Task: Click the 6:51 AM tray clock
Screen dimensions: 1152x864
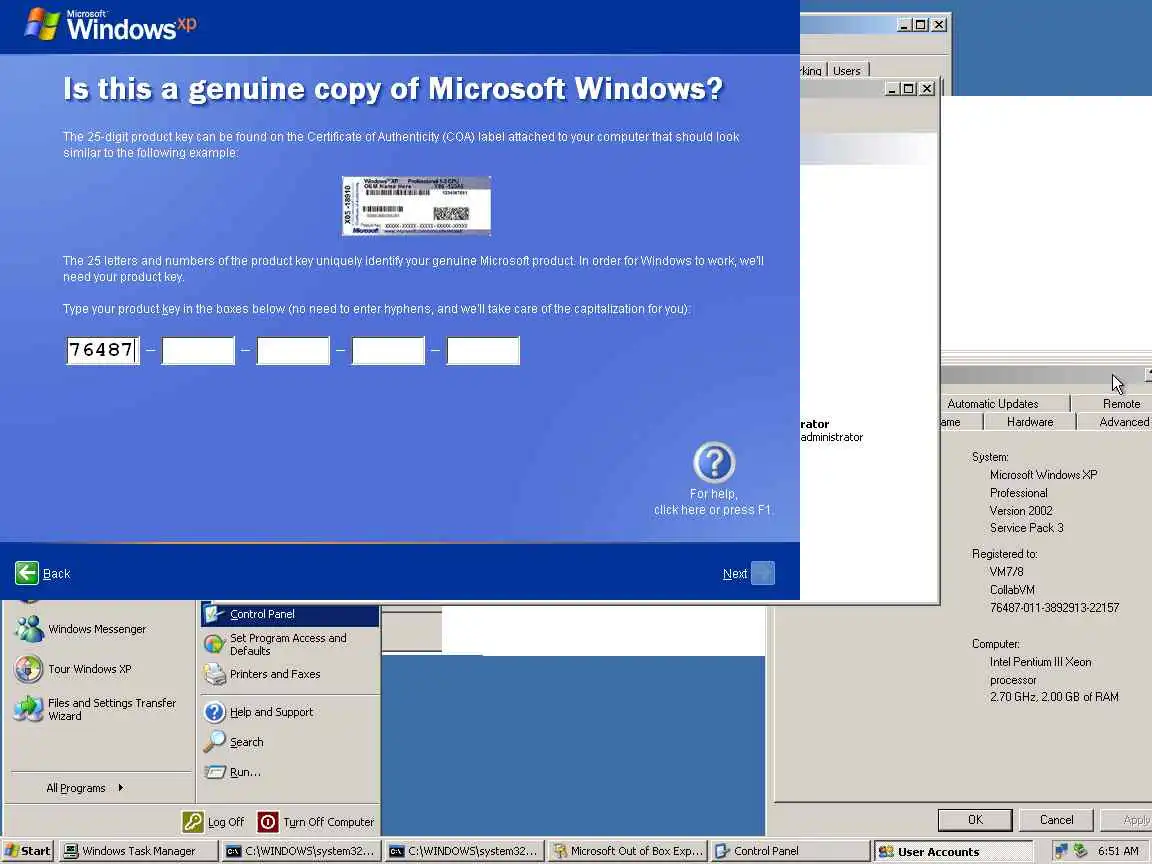Action: pyautogui.click(x=1117, y=851)
